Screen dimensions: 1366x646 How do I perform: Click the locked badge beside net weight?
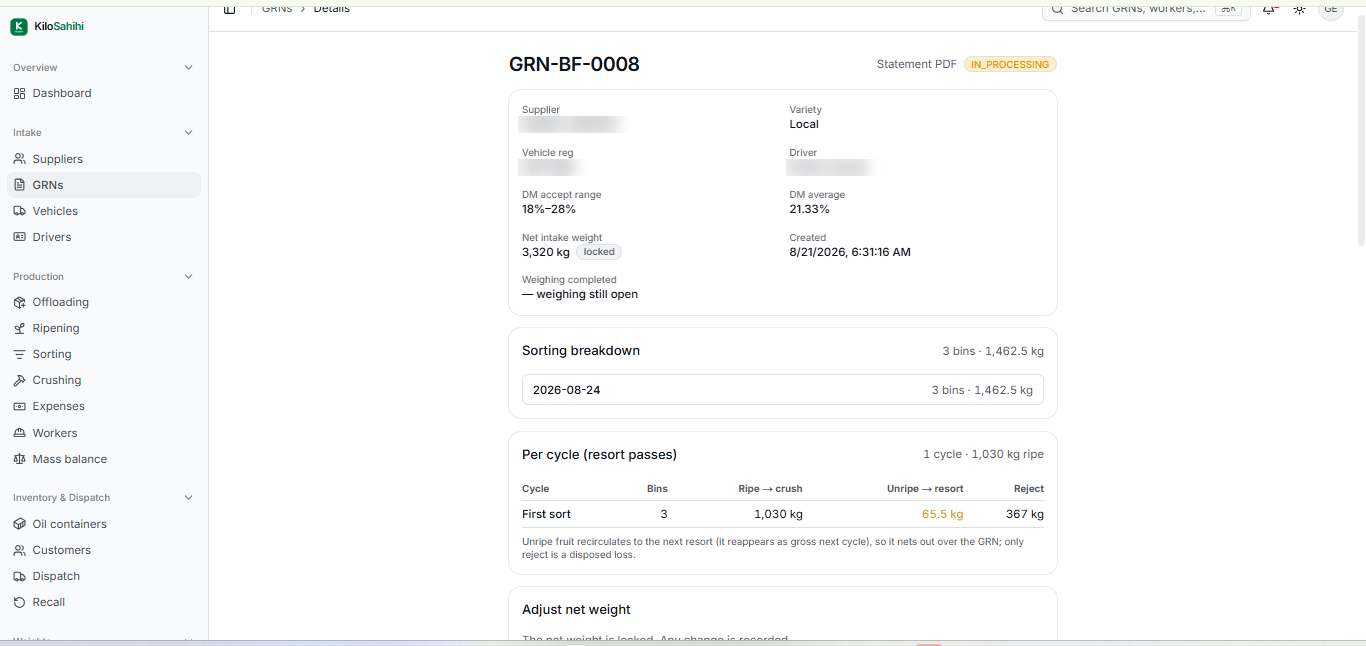(599, 252)
